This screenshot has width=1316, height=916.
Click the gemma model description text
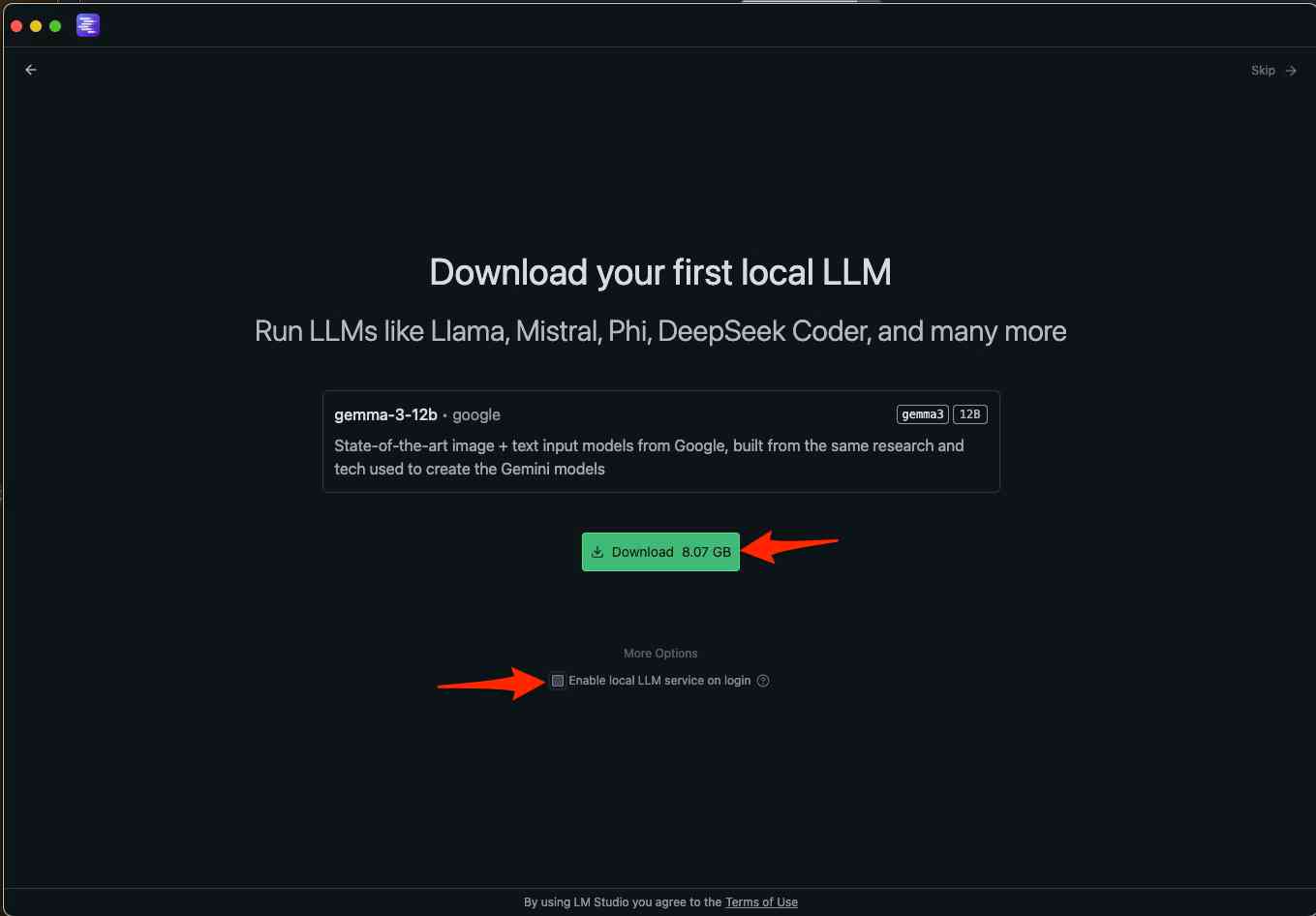point(649,457)
